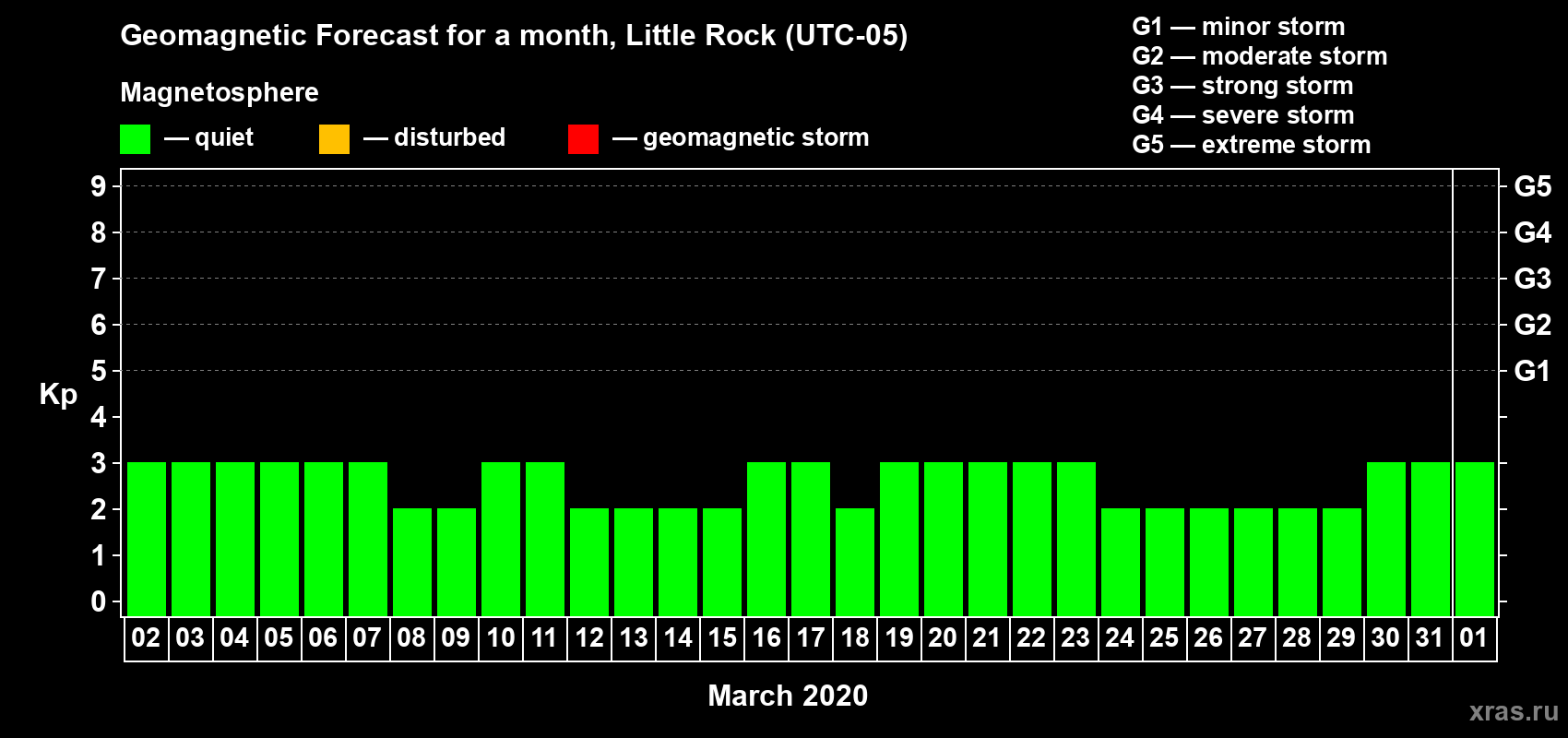
Task: Click date cell 29 on the x-axis
Action: pyautogui.click(x=1342, y=638)
